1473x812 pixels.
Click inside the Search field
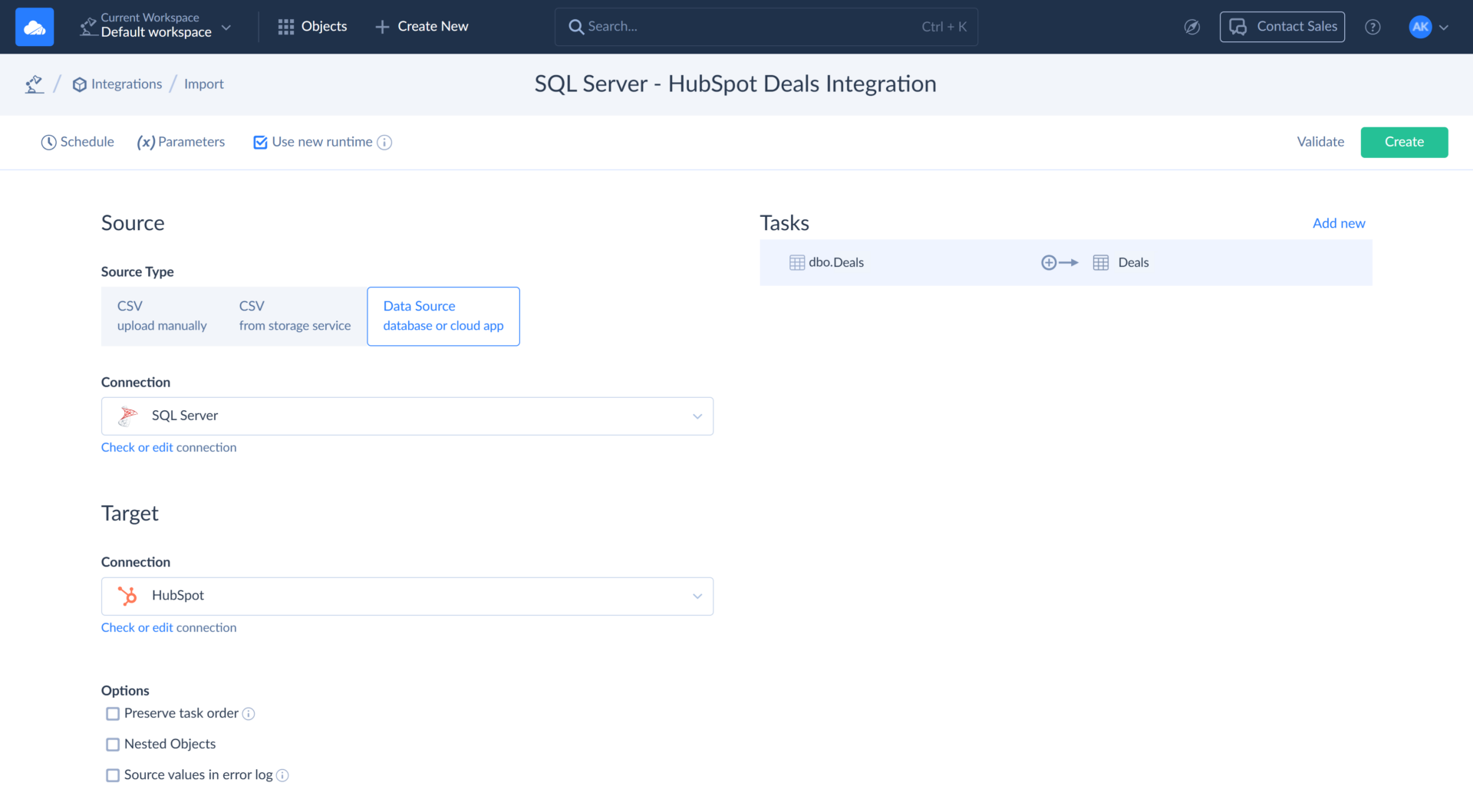[x=766, y=26]
